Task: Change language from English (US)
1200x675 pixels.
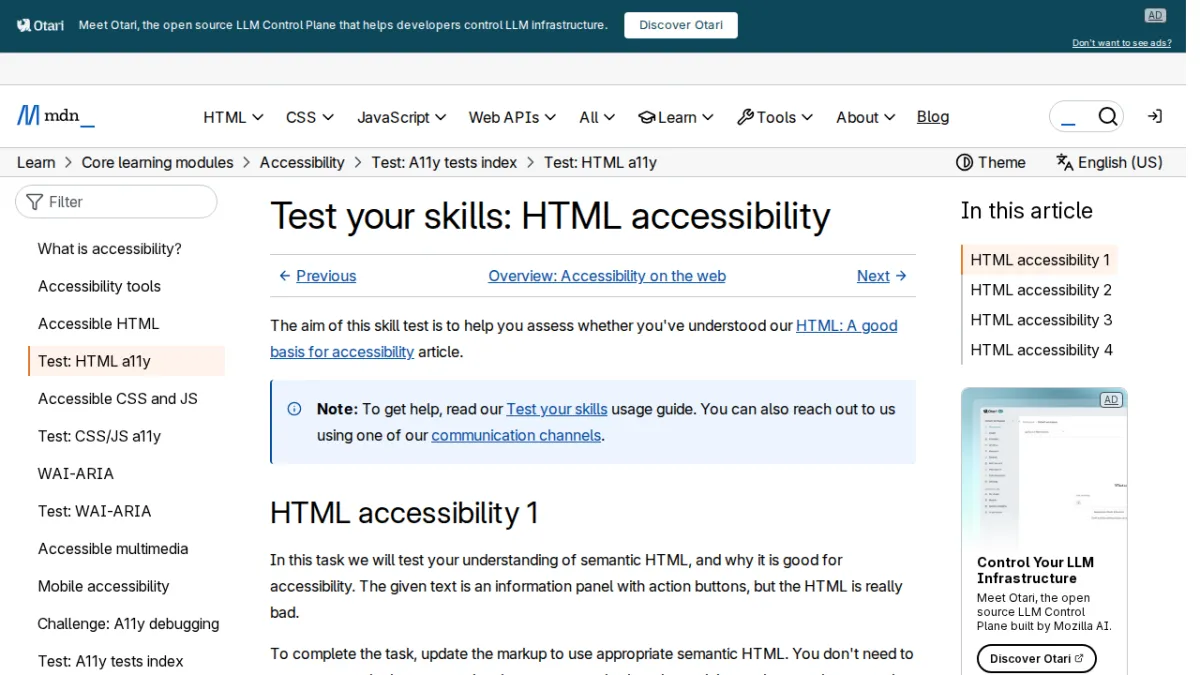Action: point(1110,162)
